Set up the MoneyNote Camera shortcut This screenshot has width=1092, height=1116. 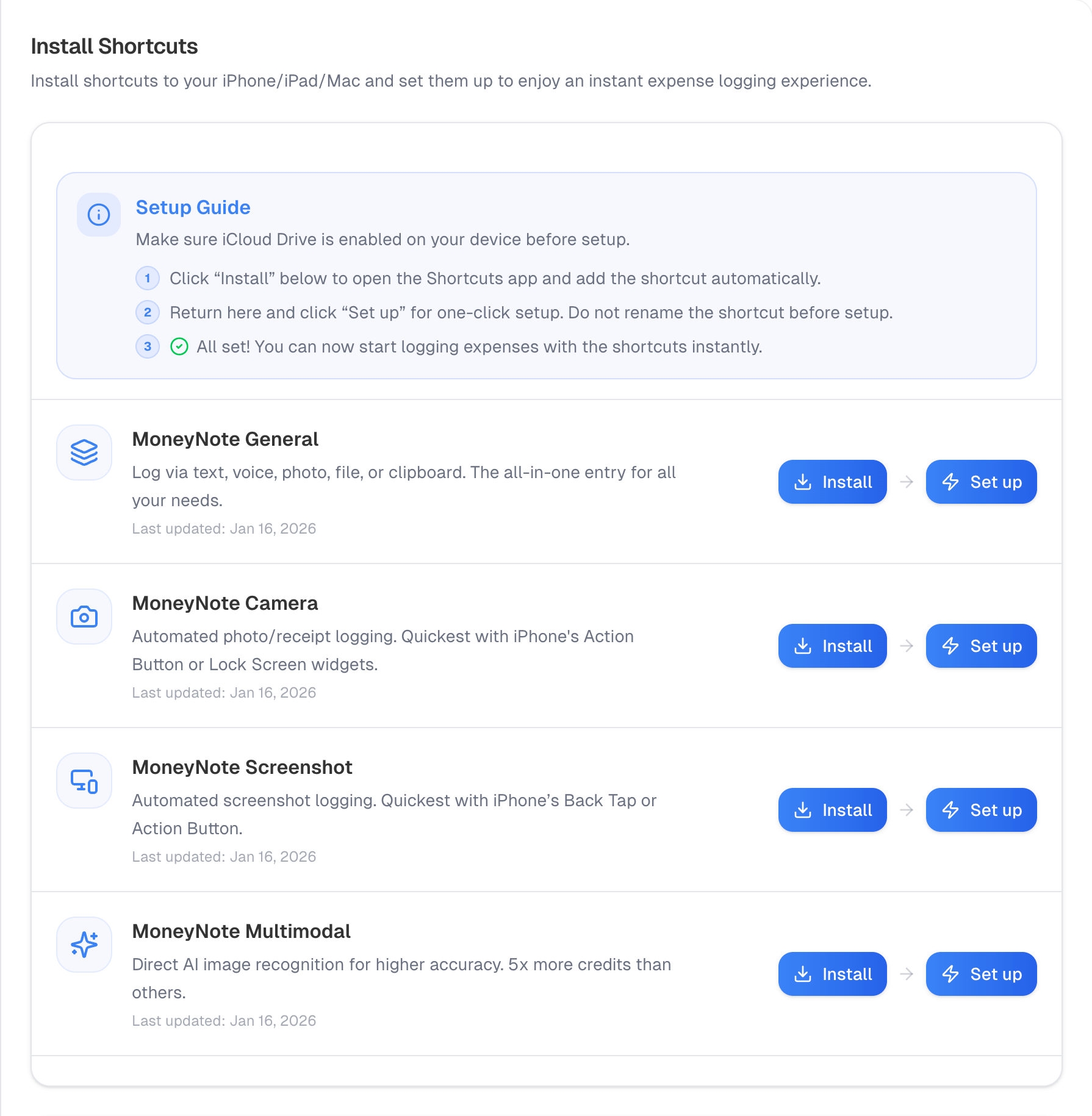[x=981, y=646]
